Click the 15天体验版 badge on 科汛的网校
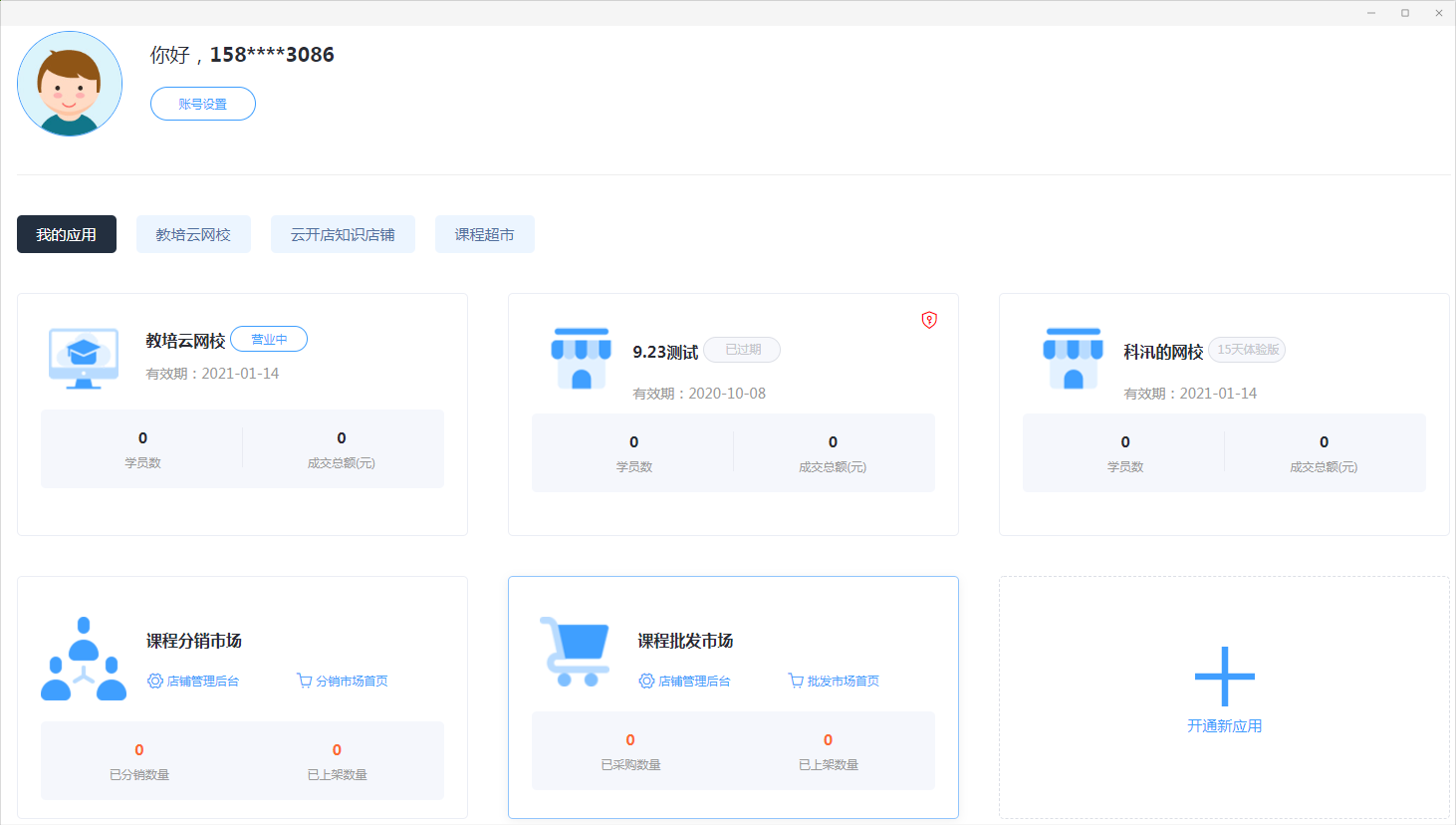Viewport: 1456px width, 825px height. 1248,350
